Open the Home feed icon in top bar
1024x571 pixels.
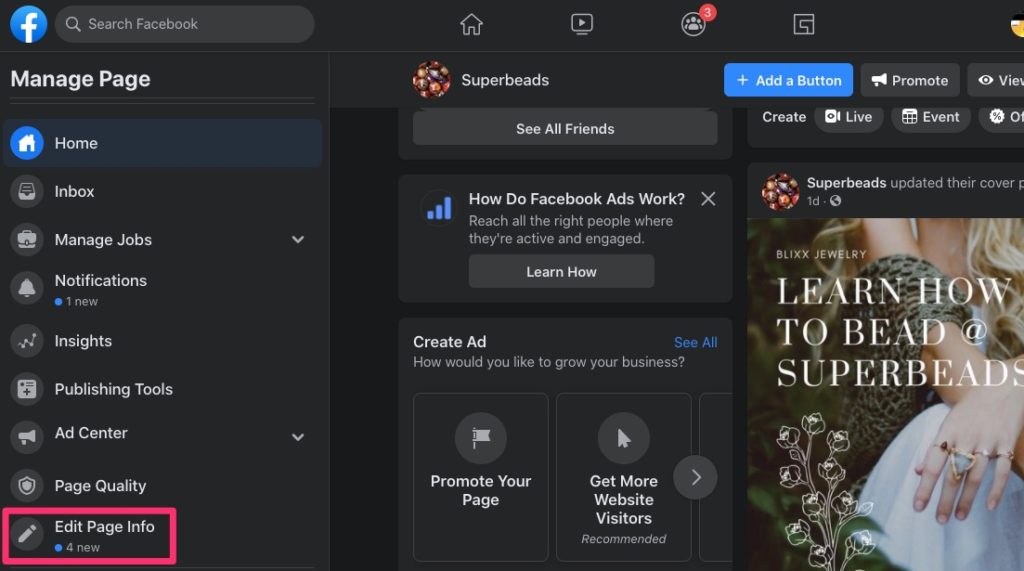click(471, 25)
